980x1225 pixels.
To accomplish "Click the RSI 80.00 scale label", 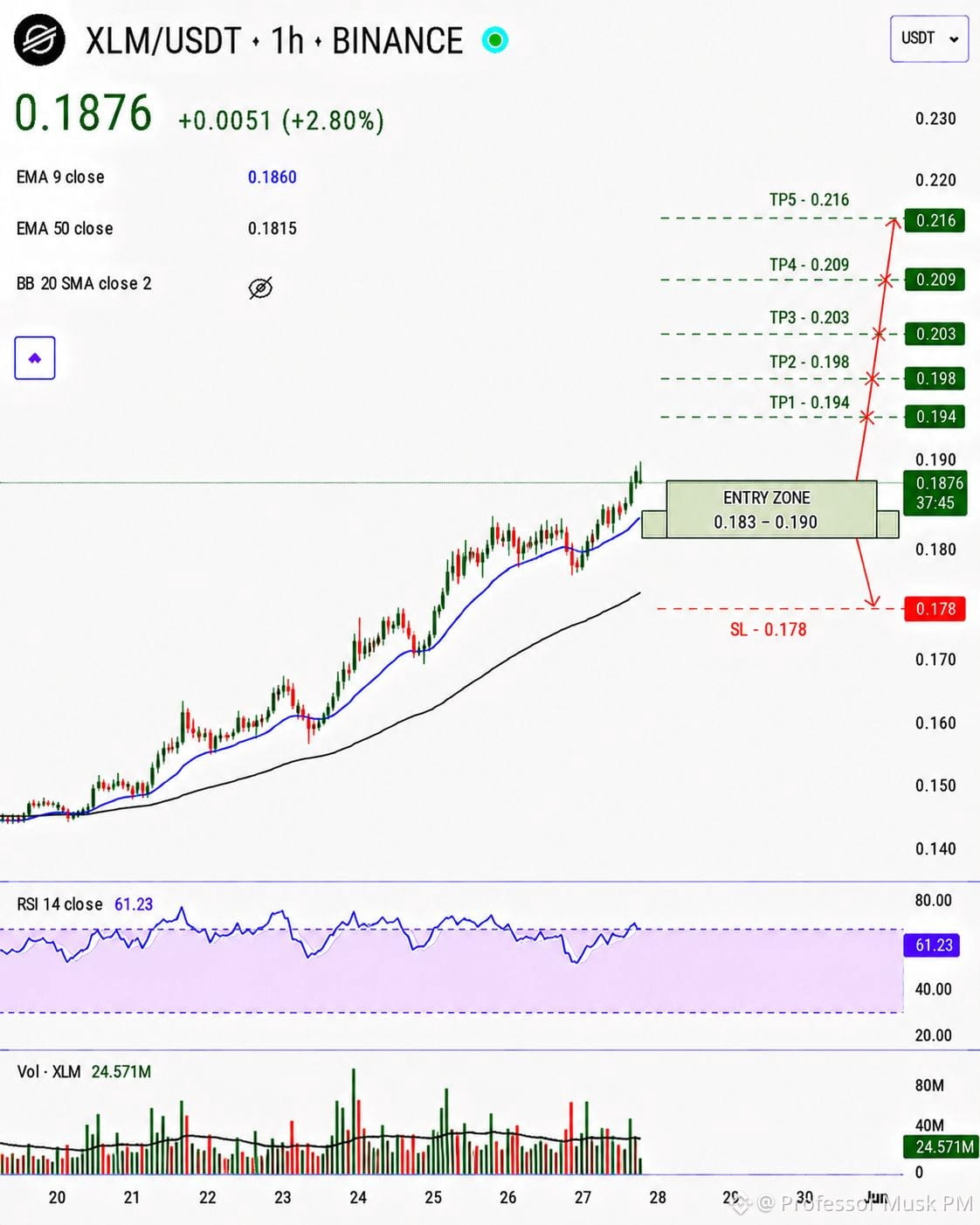I will tap(933, 900).
